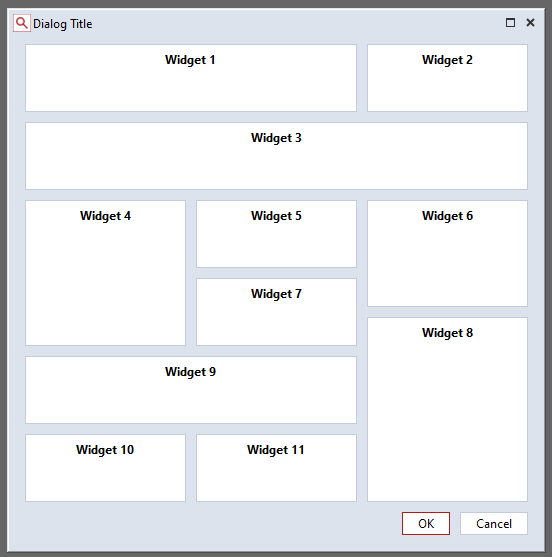This screenshot has height=557, width=552.
Task: Select the Widget 2 panel
Action: [x=447, y=78]
